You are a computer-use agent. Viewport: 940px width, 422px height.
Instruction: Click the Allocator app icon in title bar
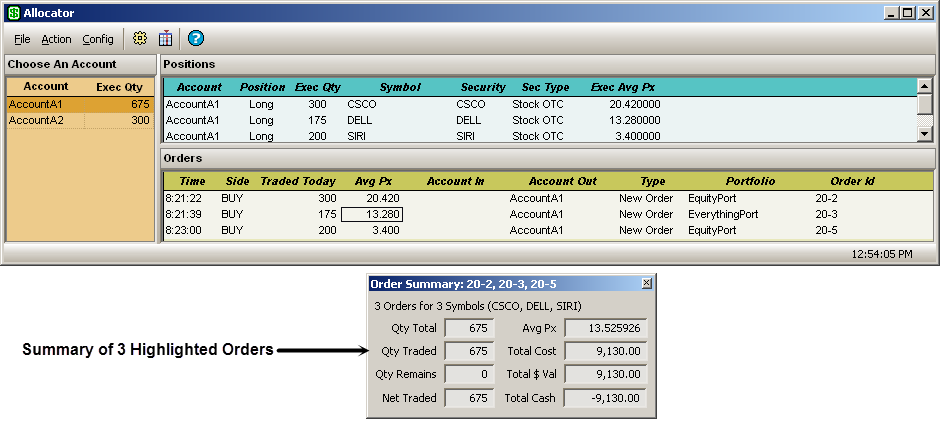[x=11, y=13]
